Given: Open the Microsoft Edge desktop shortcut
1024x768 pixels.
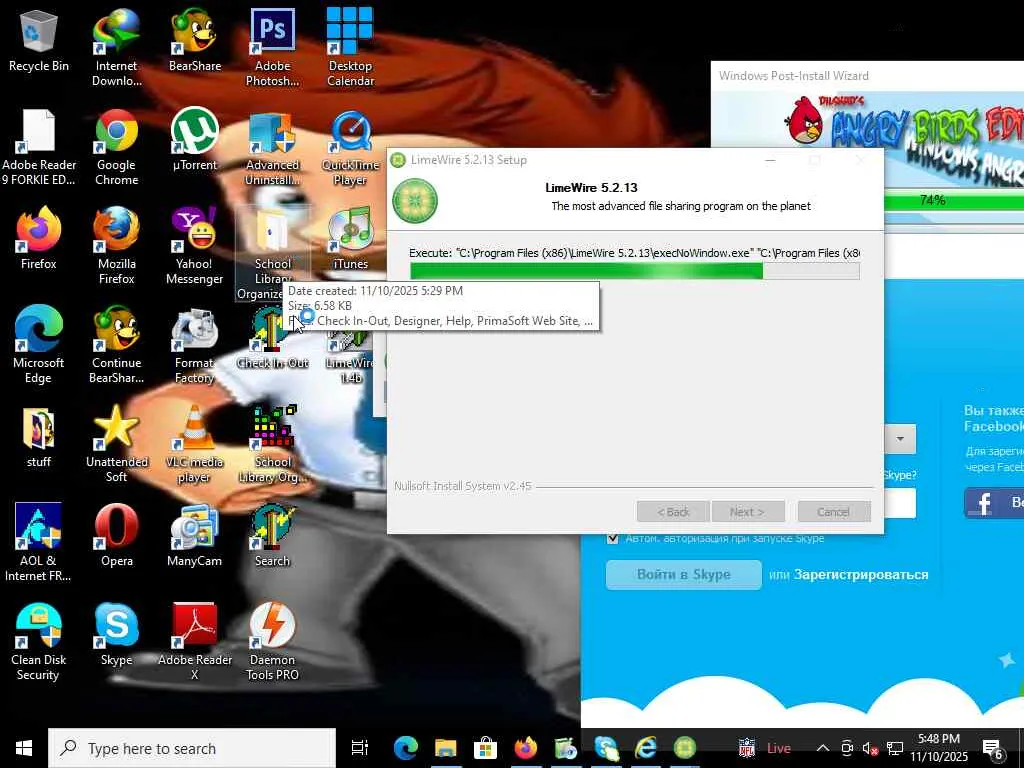Looking at the screenshot, I should coord(39,345).
